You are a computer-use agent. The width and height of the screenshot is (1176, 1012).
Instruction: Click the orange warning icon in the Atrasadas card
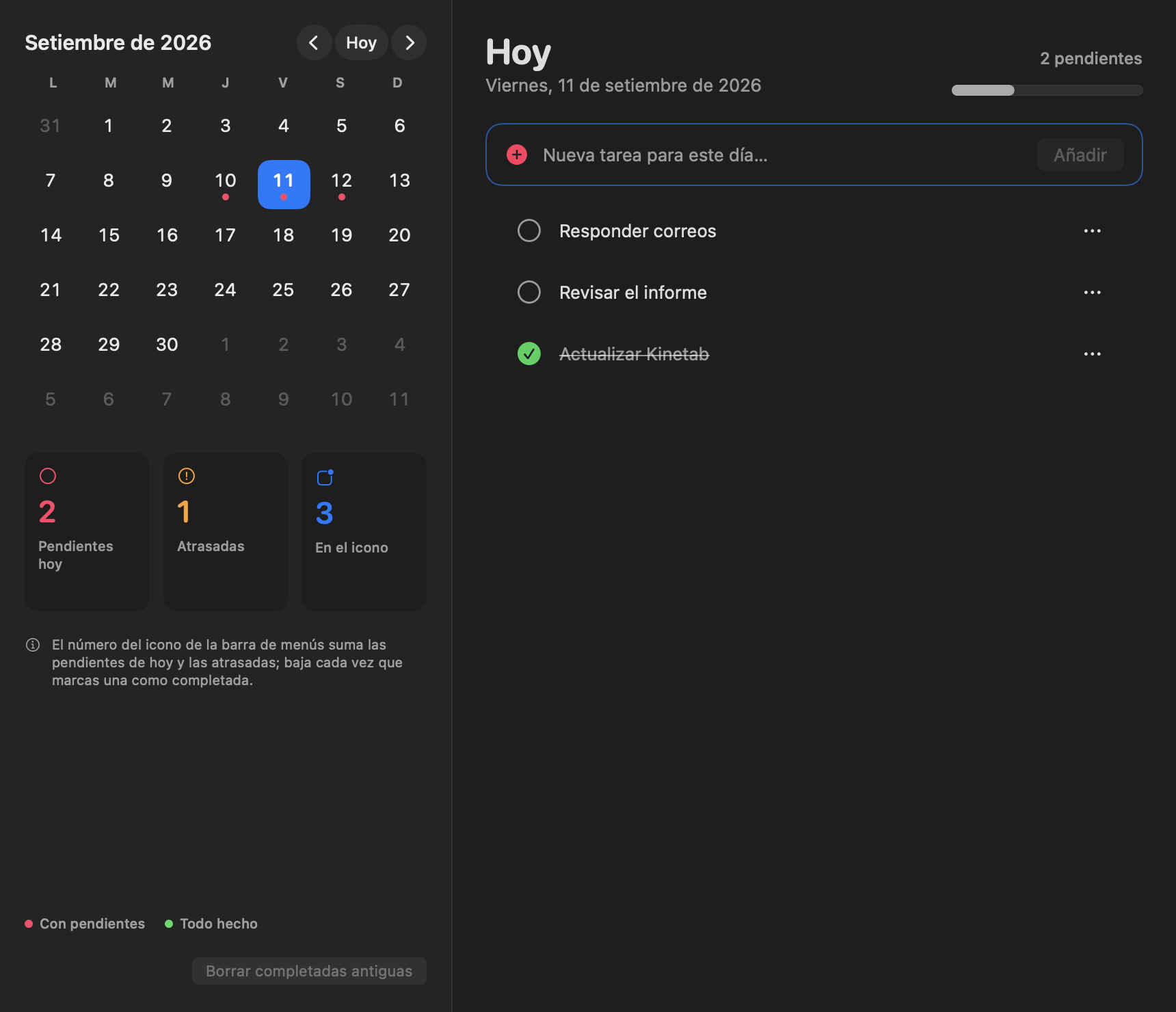(x=186, y=476)
